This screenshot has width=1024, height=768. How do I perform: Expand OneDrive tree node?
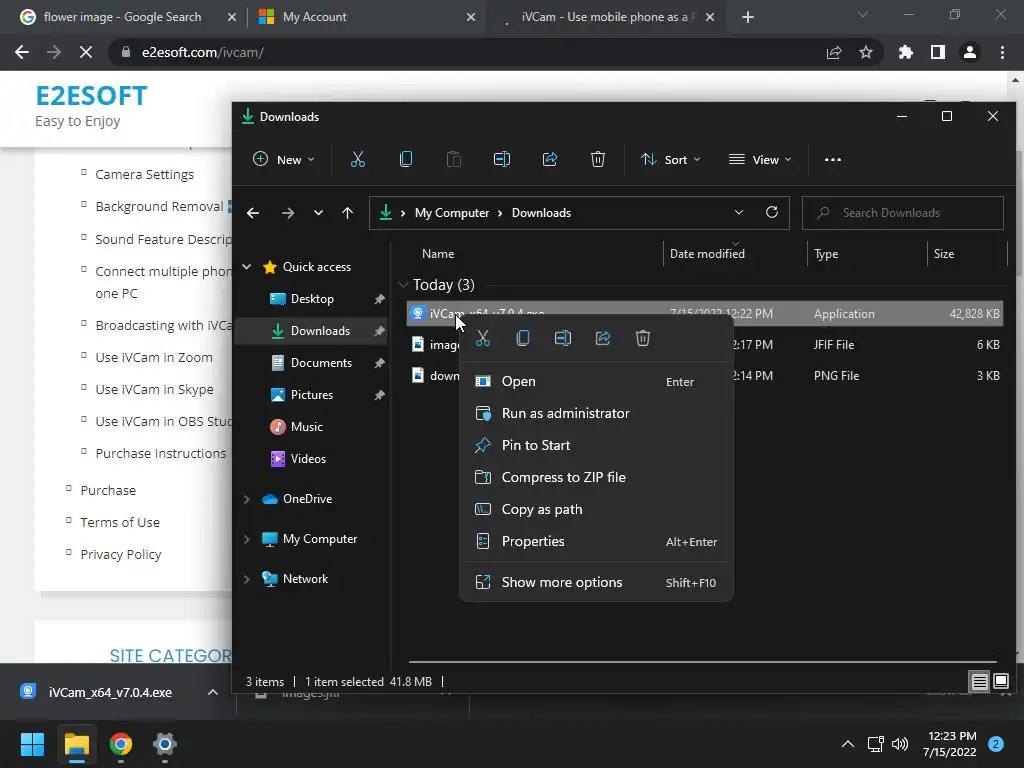click(x=247, y=499)
